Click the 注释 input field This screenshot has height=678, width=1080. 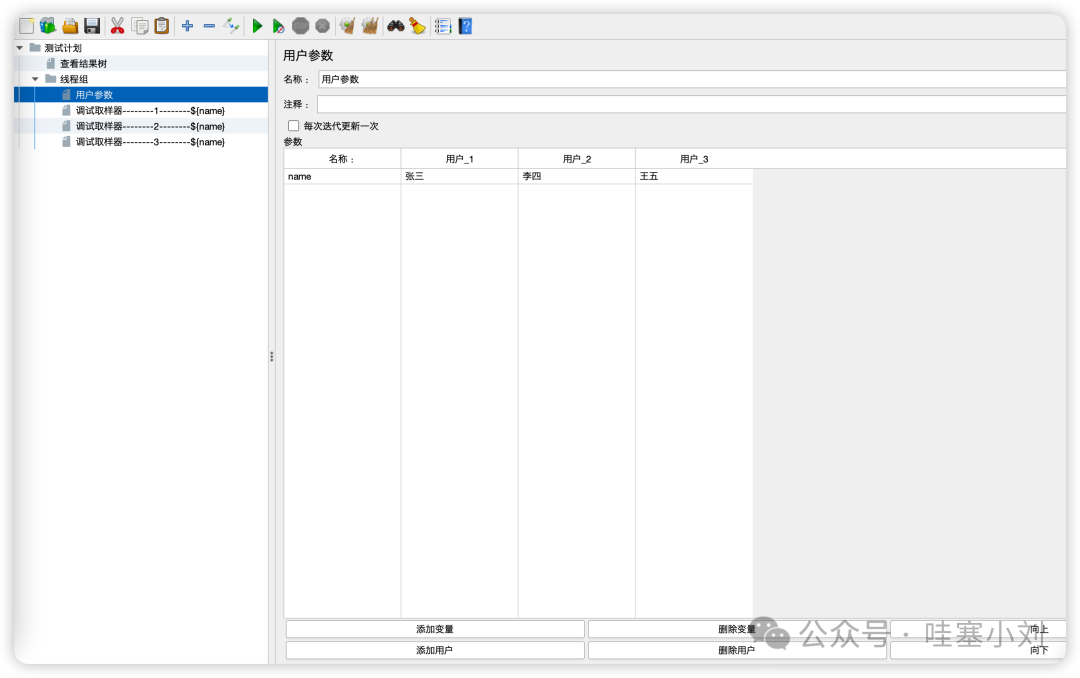click(692, 105)
